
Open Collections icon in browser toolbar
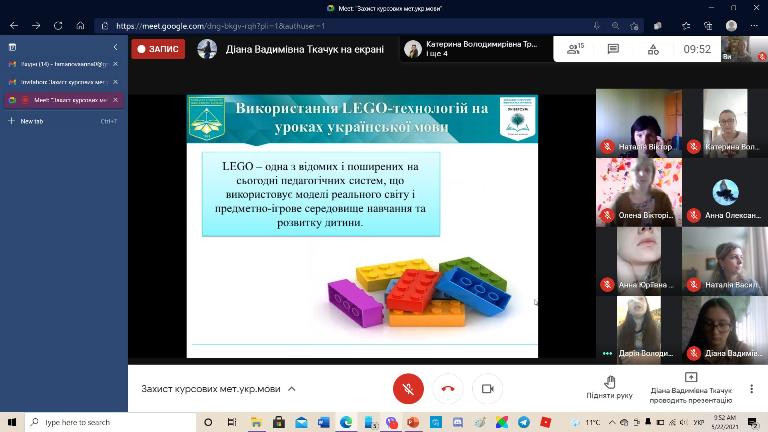coord(708,26)
